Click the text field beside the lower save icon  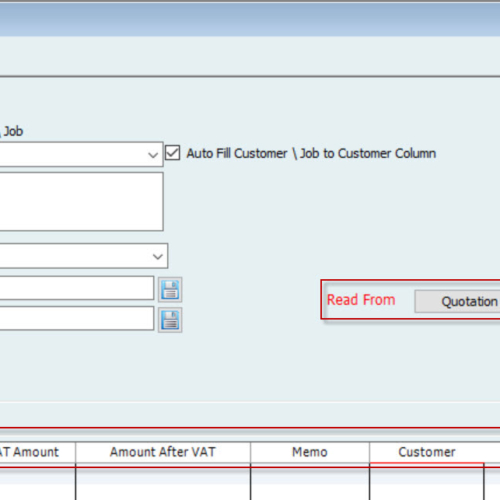pos(77,318)
